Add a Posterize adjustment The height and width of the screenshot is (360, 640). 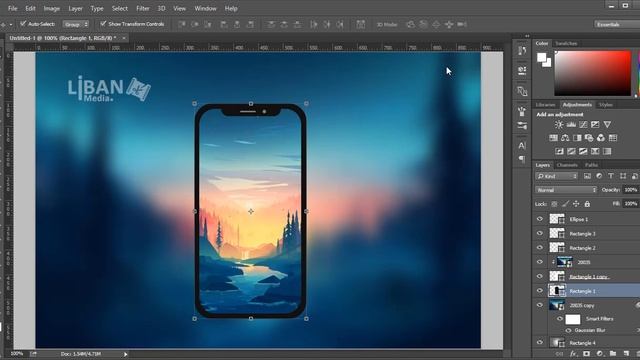(571, 151)
